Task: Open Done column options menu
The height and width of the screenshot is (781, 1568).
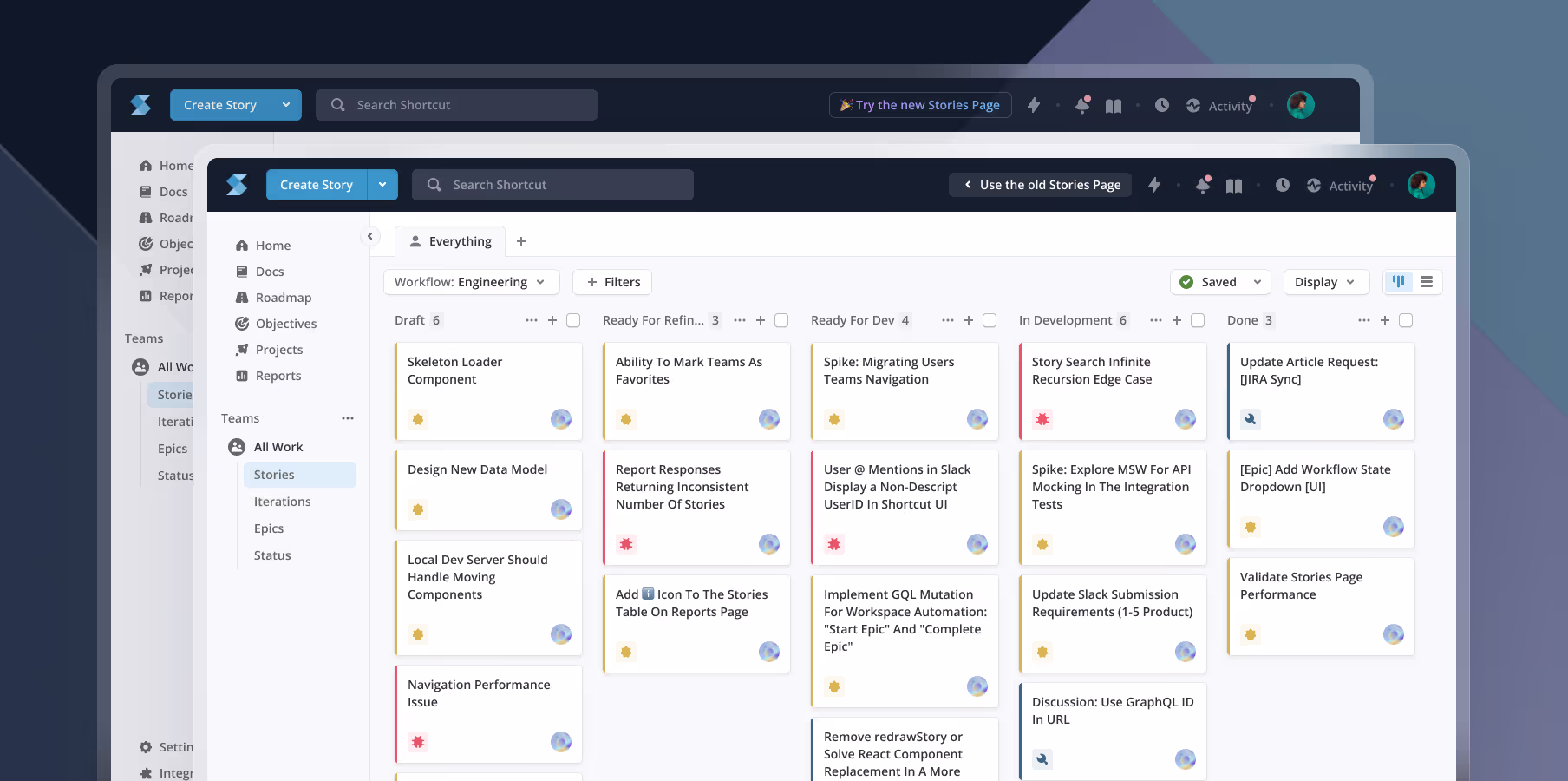Action: tap(1364, 320)
